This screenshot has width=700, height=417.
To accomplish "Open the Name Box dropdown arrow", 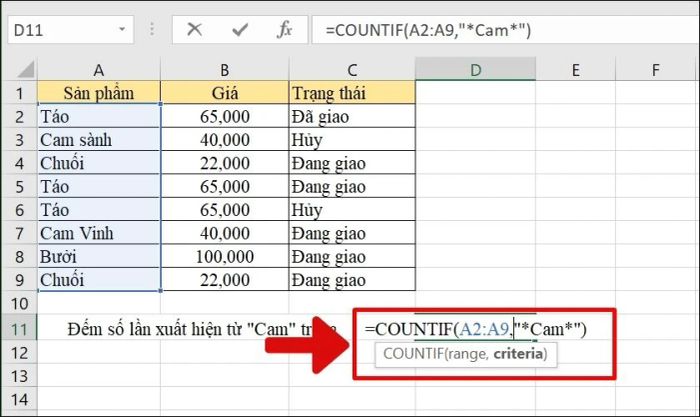I will (x=122, y=29).
